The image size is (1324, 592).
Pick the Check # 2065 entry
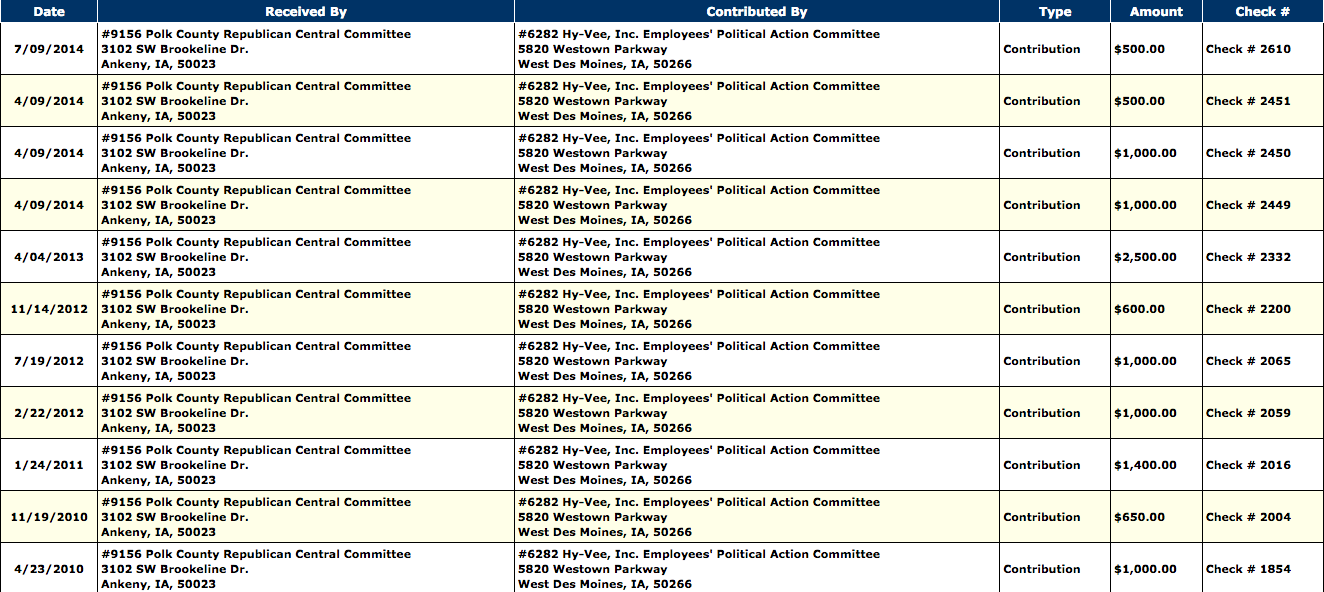(1248, 361)
